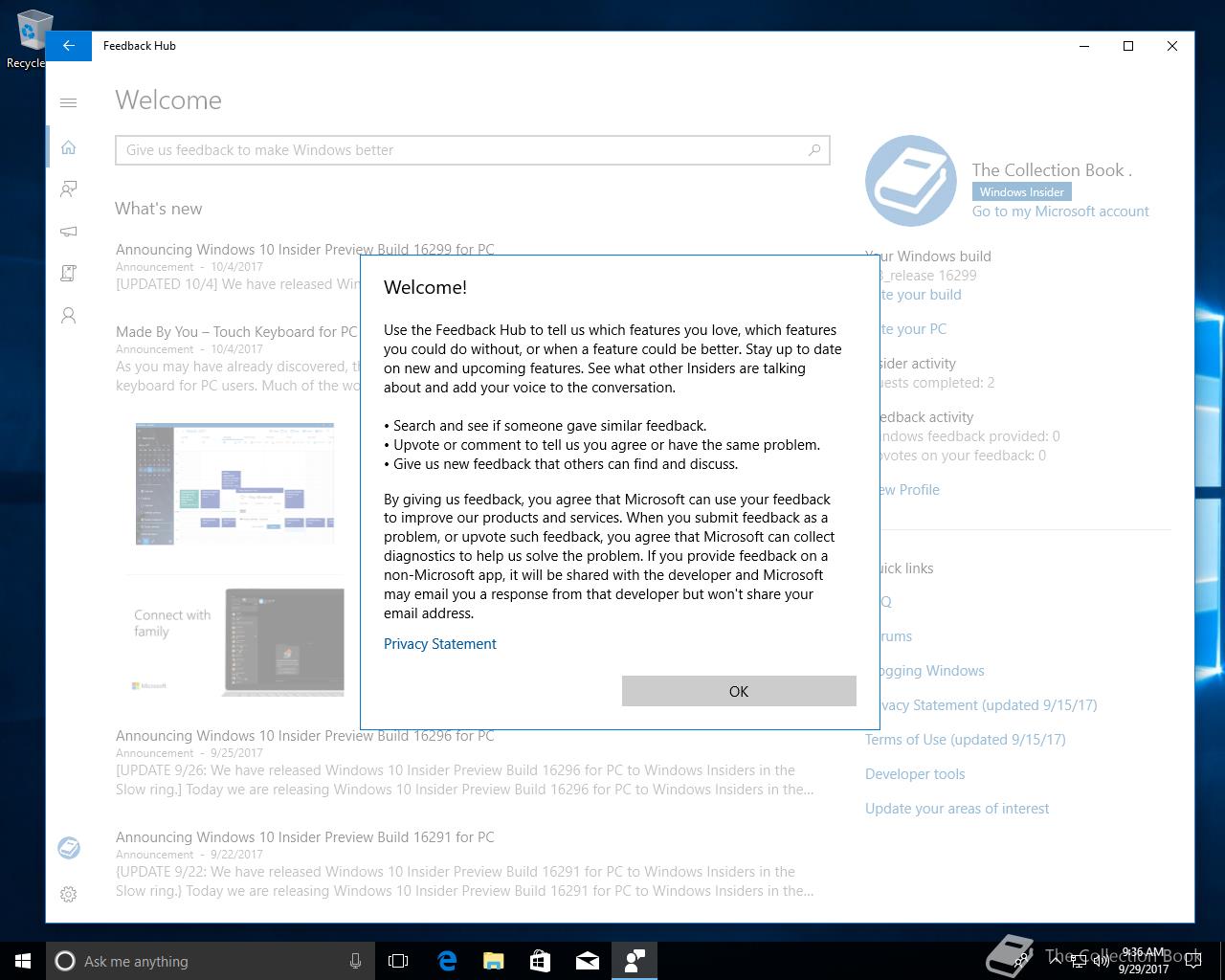Viewport: 1225px width, 980px height.
Task: Click the Collection Book profile avatar
Action: coord(911,182)
